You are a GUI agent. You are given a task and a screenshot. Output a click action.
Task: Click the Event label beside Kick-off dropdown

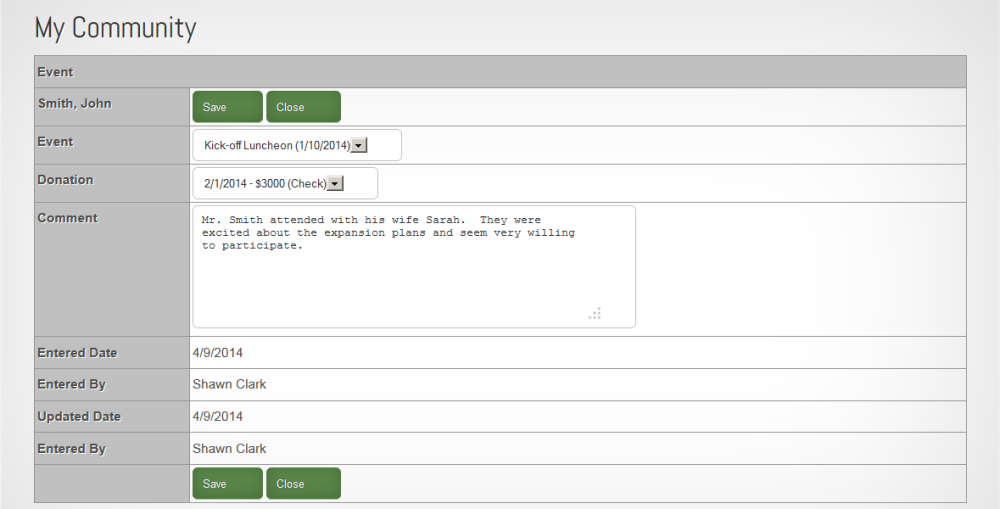55,142
